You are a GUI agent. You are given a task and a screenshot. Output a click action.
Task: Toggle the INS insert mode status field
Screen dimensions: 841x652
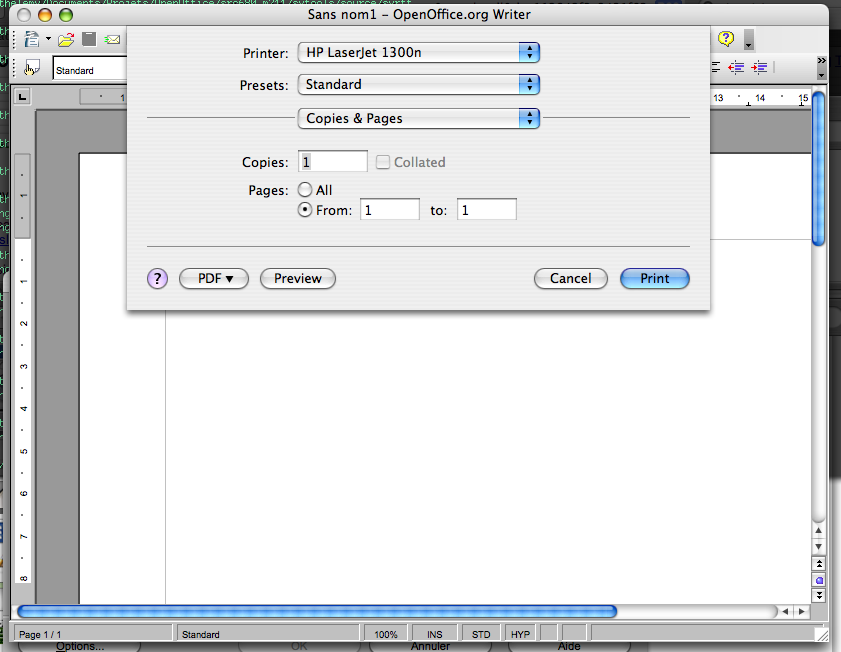coord(434,634)
